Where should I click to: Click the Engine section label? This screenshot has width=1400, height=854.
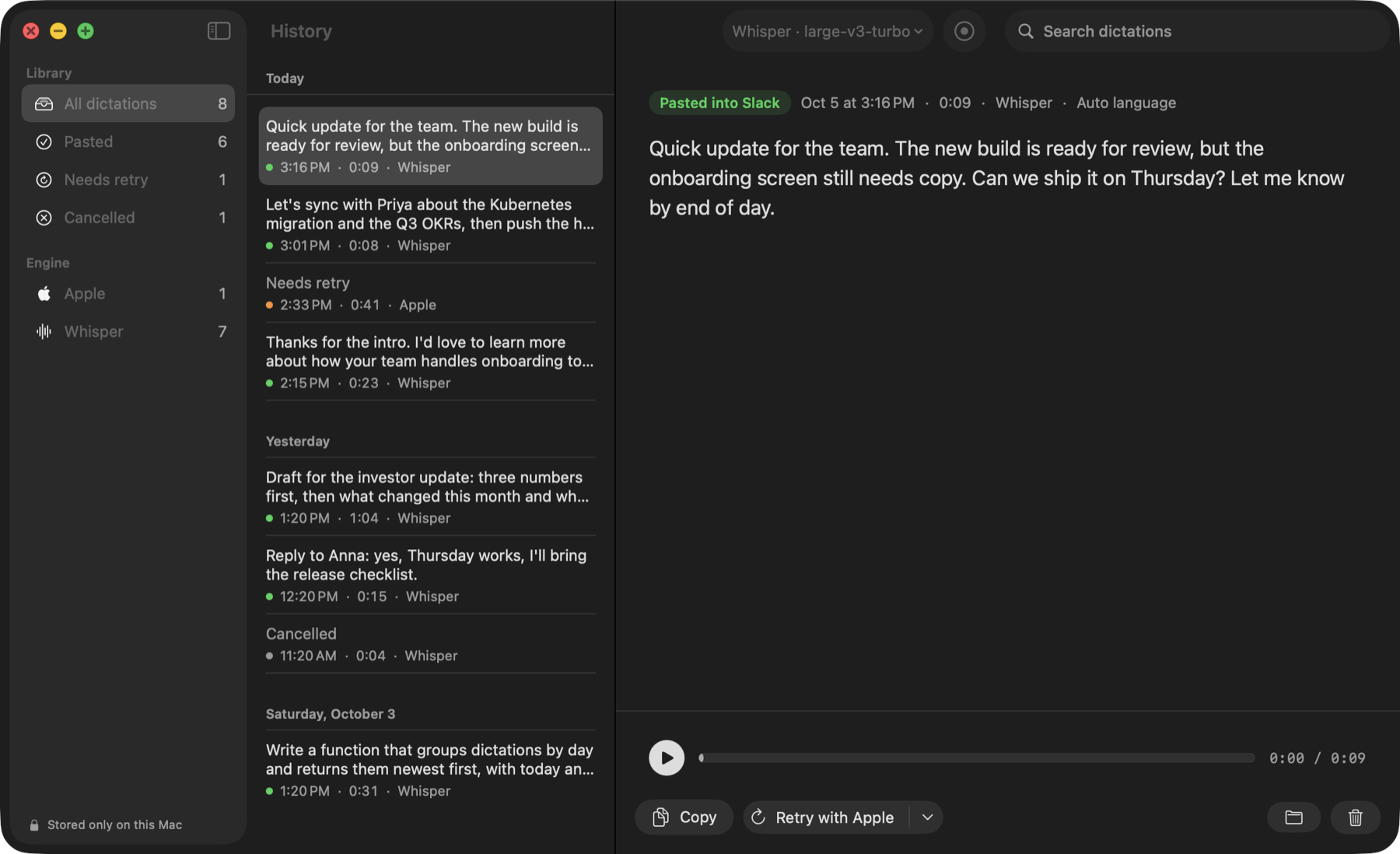tap(48, 263)
